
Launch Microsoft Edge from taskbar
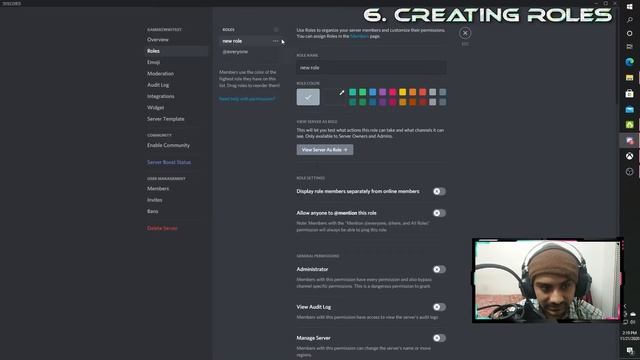point(629,62)
